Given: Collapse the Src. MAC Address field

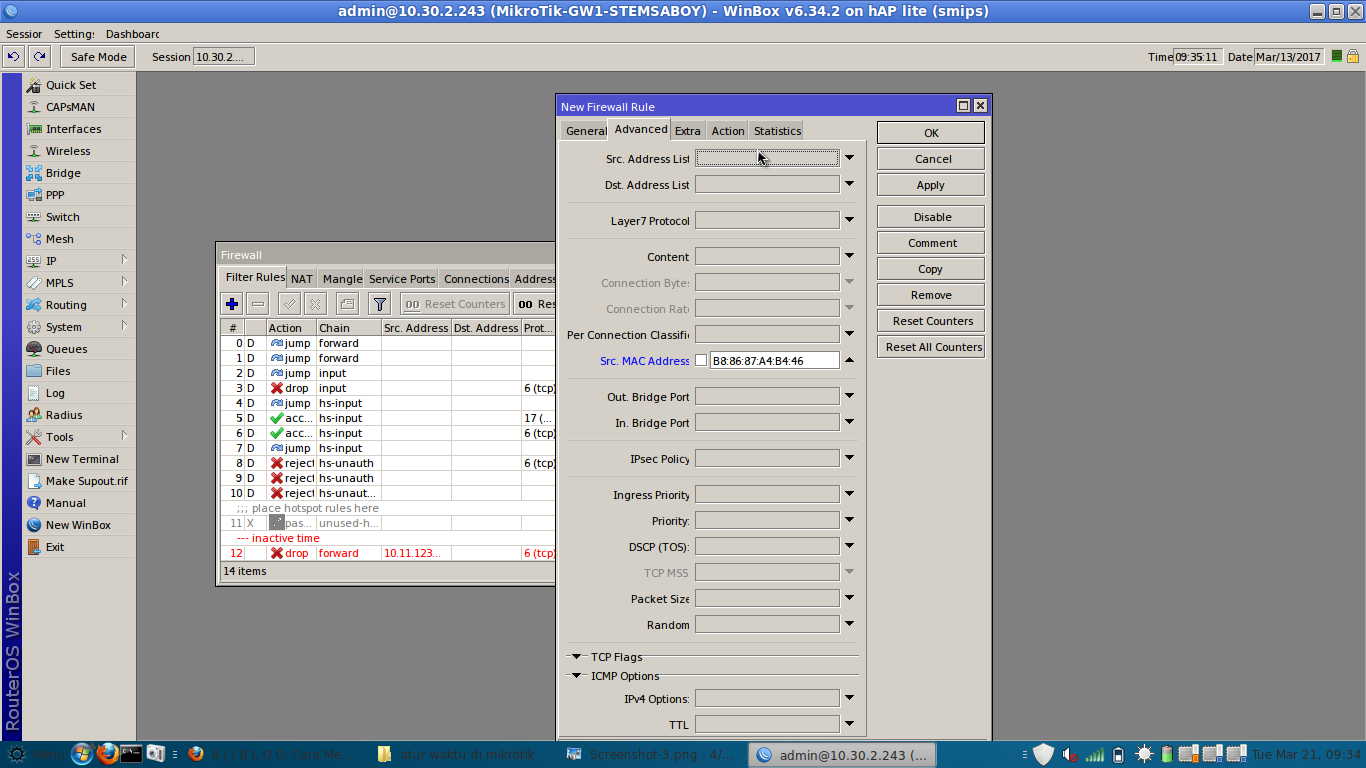Looking at the screenshot, I should [x=849, y=360].
